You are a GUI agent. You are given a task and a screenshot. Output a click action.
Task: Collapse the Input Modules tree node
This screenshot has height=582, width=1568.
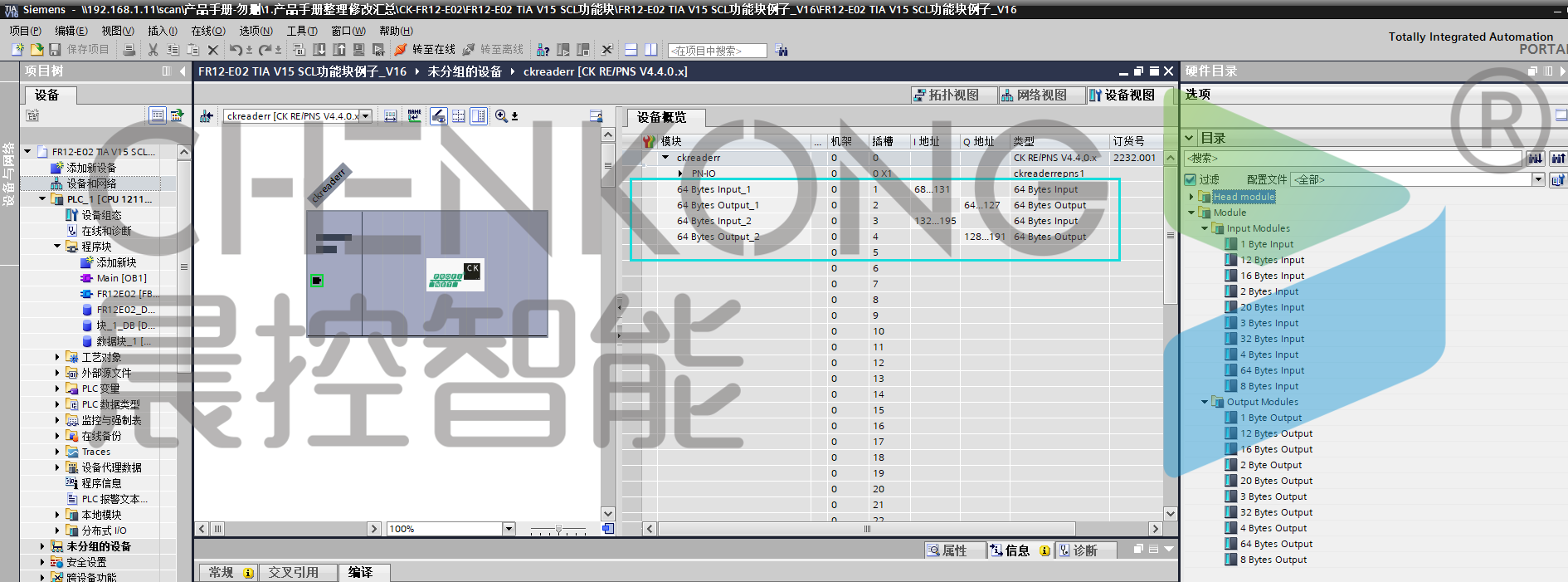pyautogui.click(x=1205, y=228)
